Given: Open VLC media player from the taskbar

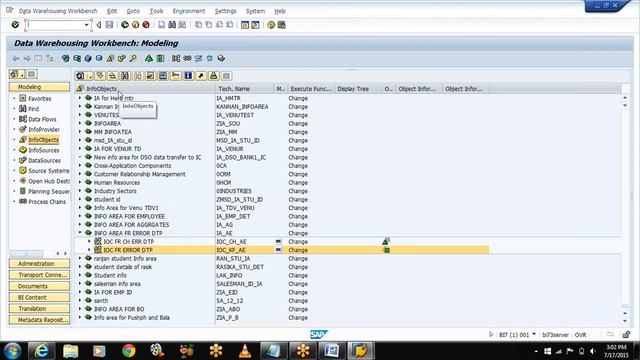Looking at the screenshot, I should click(245, 351).
